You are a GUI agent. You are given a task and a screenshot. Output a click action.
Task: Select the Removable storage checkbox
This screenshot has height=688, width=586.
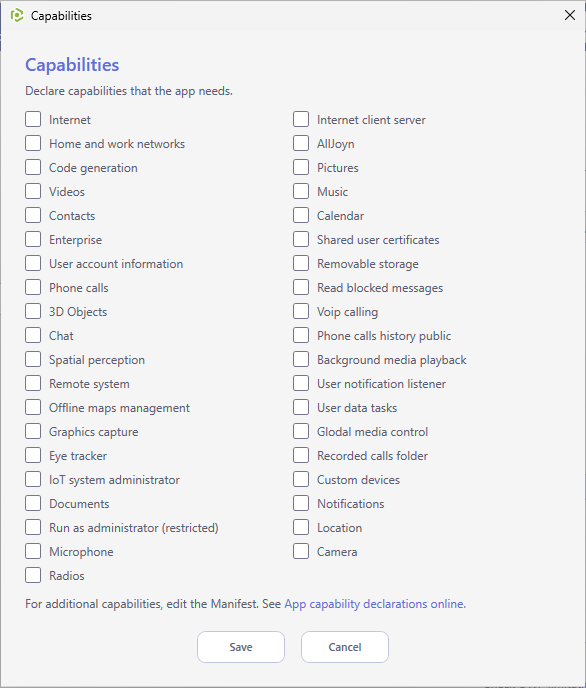click(x=301, y=263)
